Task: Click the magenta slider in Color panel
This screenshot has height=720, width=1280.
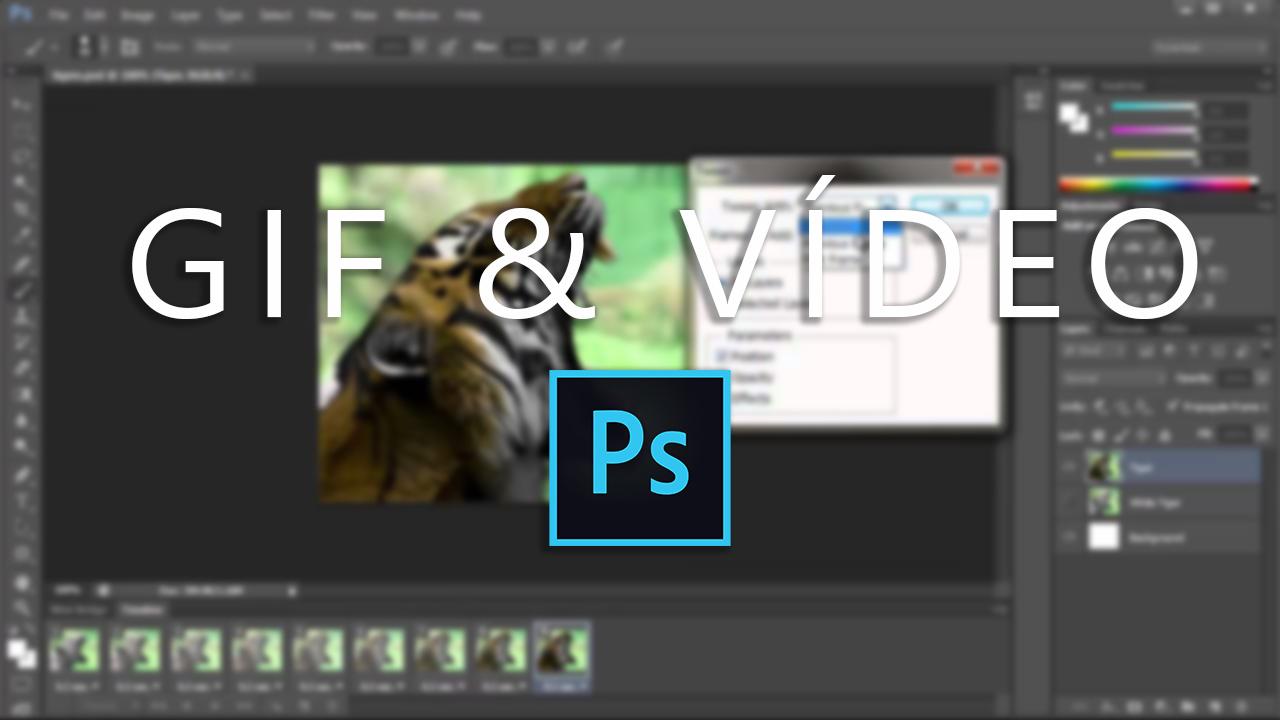Action: [1155, 130]
